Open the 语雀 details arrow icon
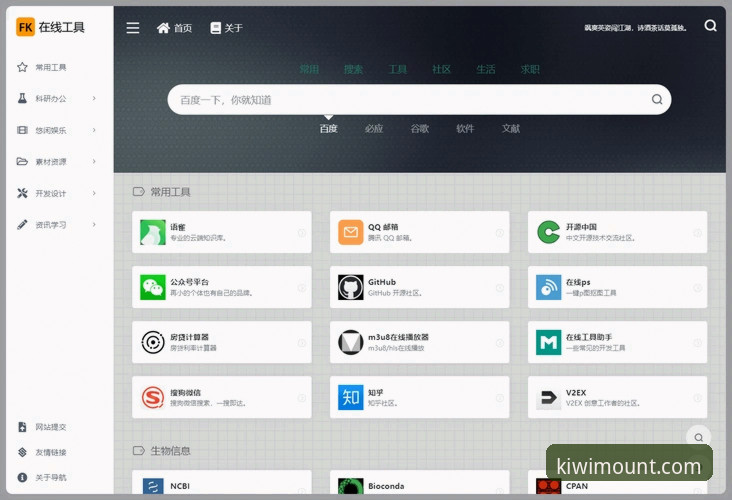 (x=302, y=232)
